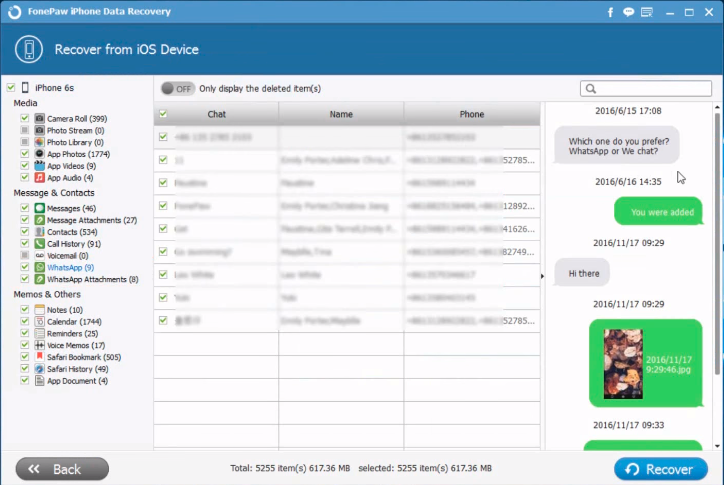Viewport: 724px width, 485px height.
Task: Toggle select-all checkbox in Chat header
Action: (163, 114)
